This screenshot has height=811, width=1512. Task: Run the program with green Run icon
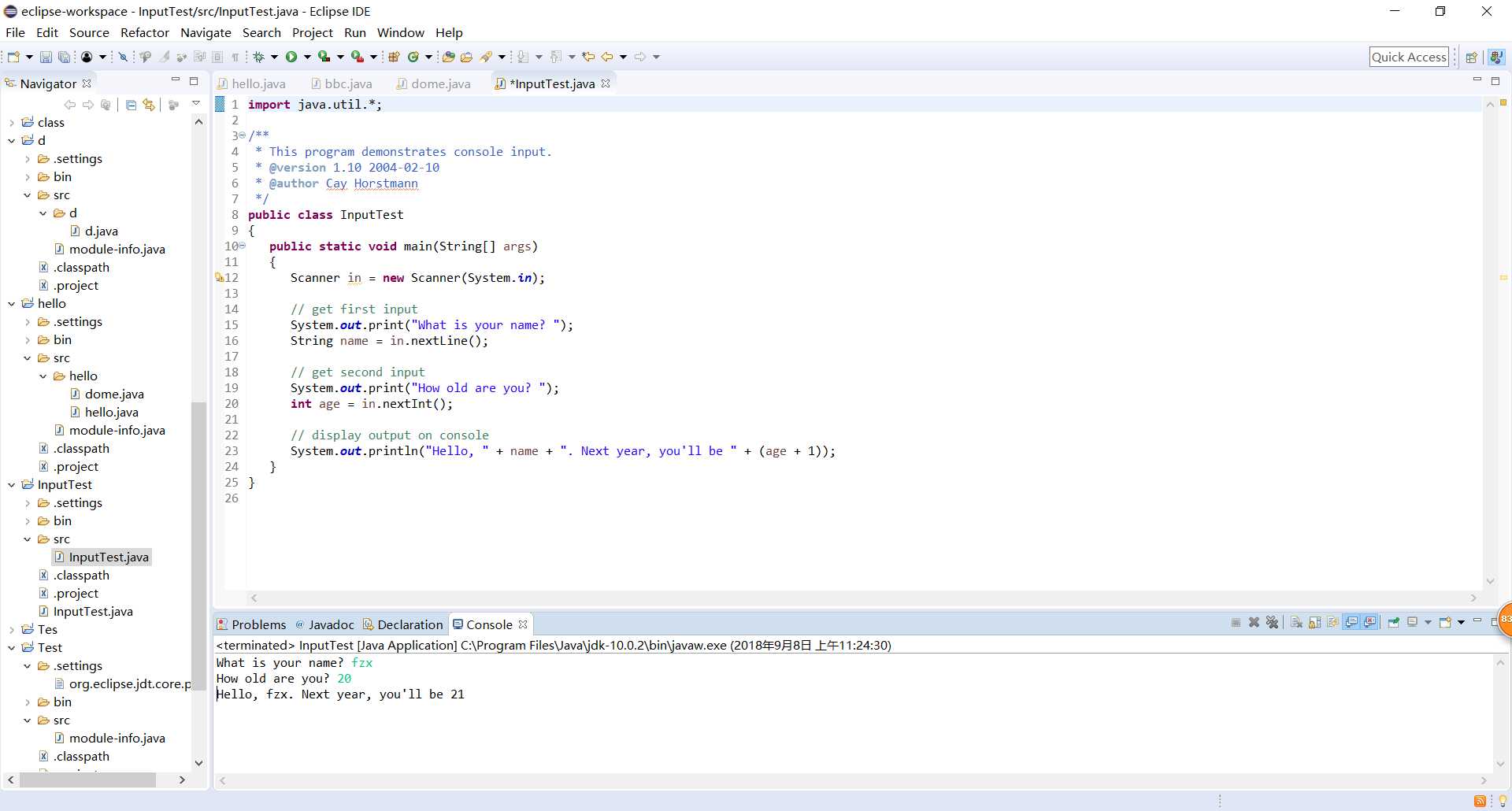pos(291,57)
